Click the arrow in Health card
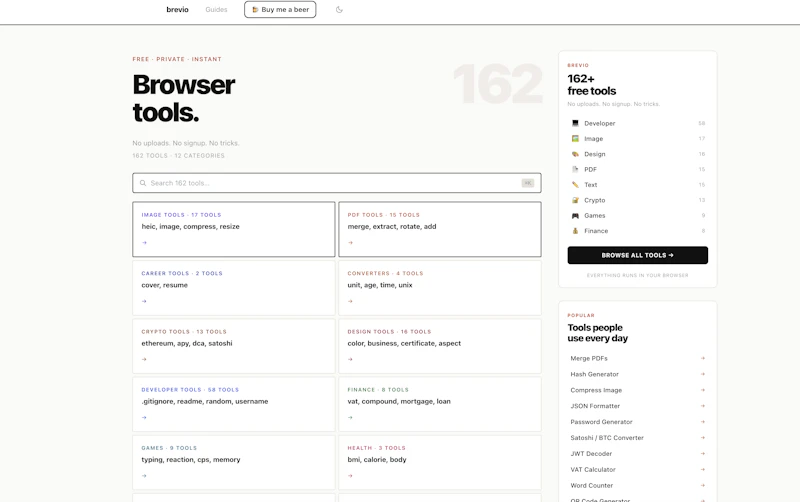The image size is (800, 502). (351, 476)
